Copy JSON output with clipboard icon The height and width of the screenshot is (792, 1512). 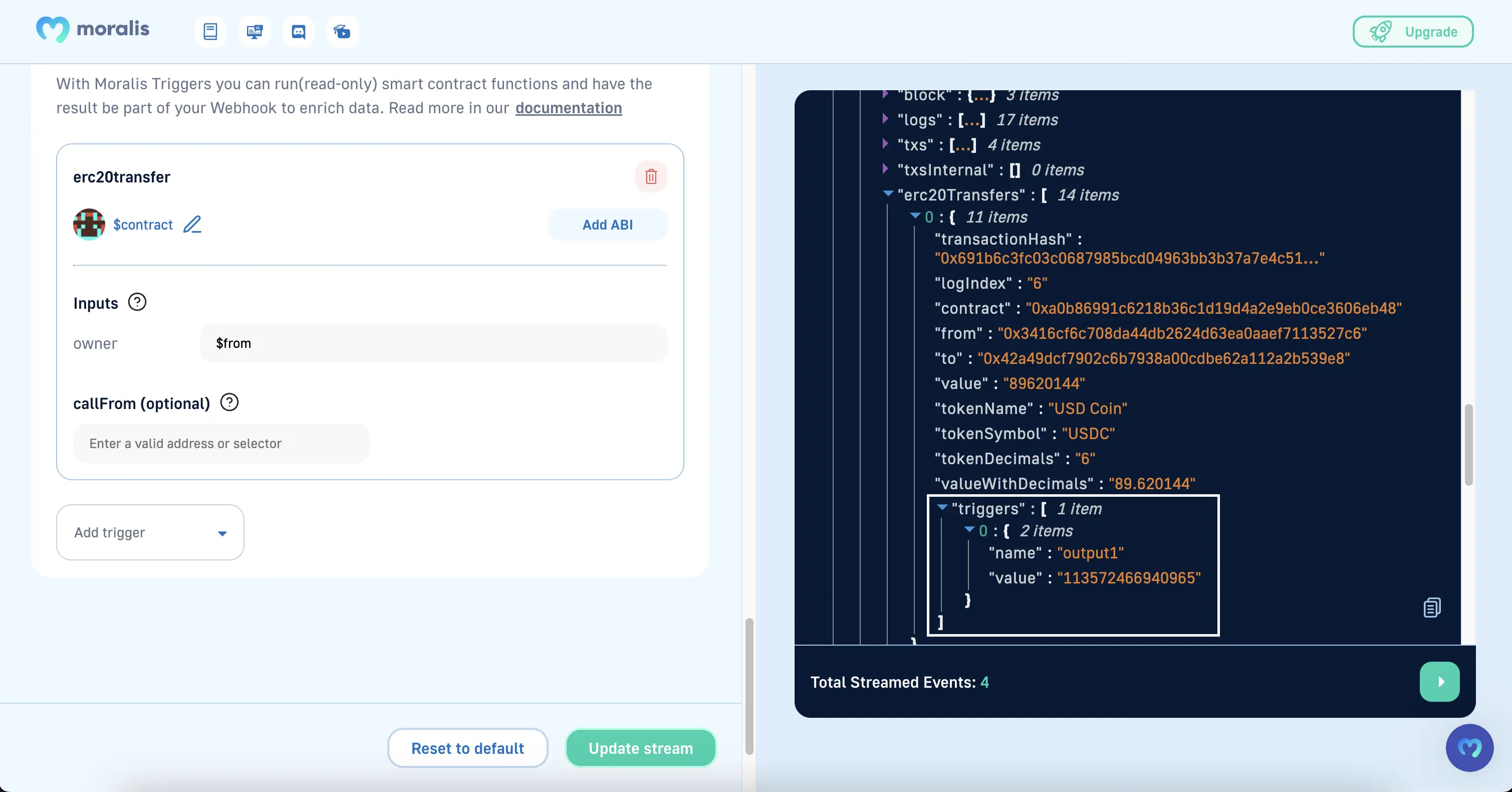[1431, 607]
